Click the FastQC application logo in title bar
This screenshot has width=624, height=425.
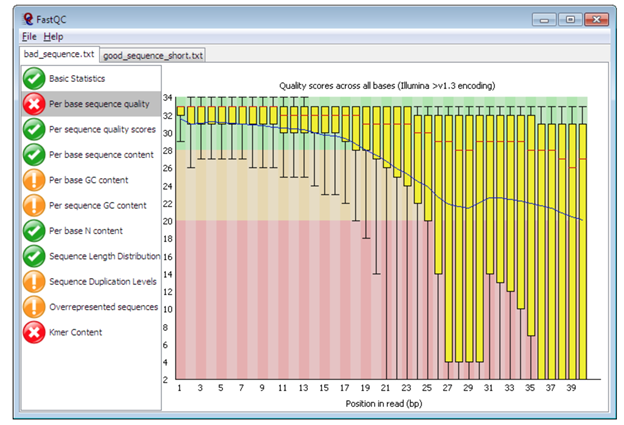click(28, 19)
